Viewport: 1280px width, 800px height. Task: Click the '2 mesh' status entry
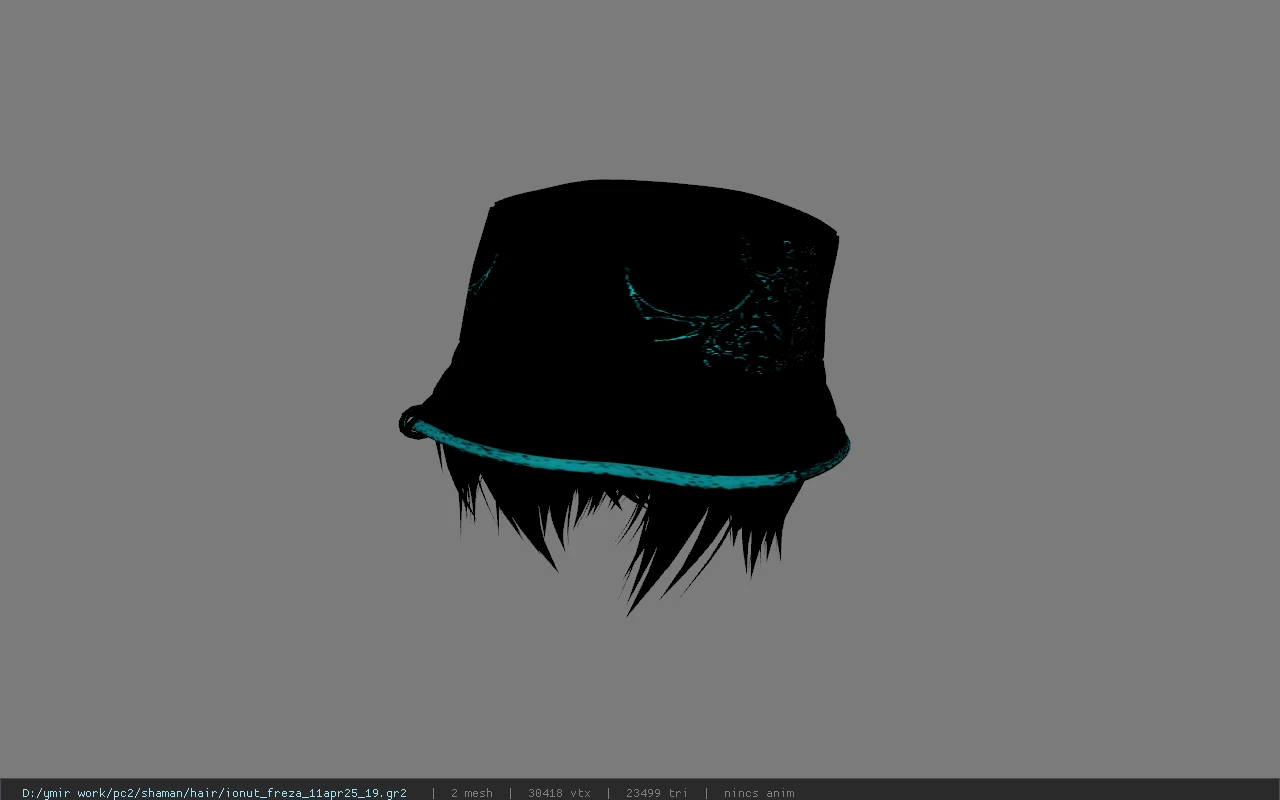point(471,793)
